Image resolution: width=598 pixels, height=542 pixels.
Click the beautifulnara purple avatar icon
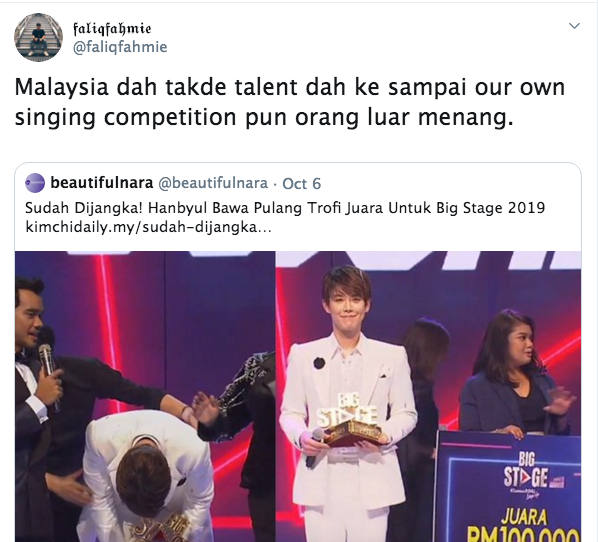click(x=35, y=183)
